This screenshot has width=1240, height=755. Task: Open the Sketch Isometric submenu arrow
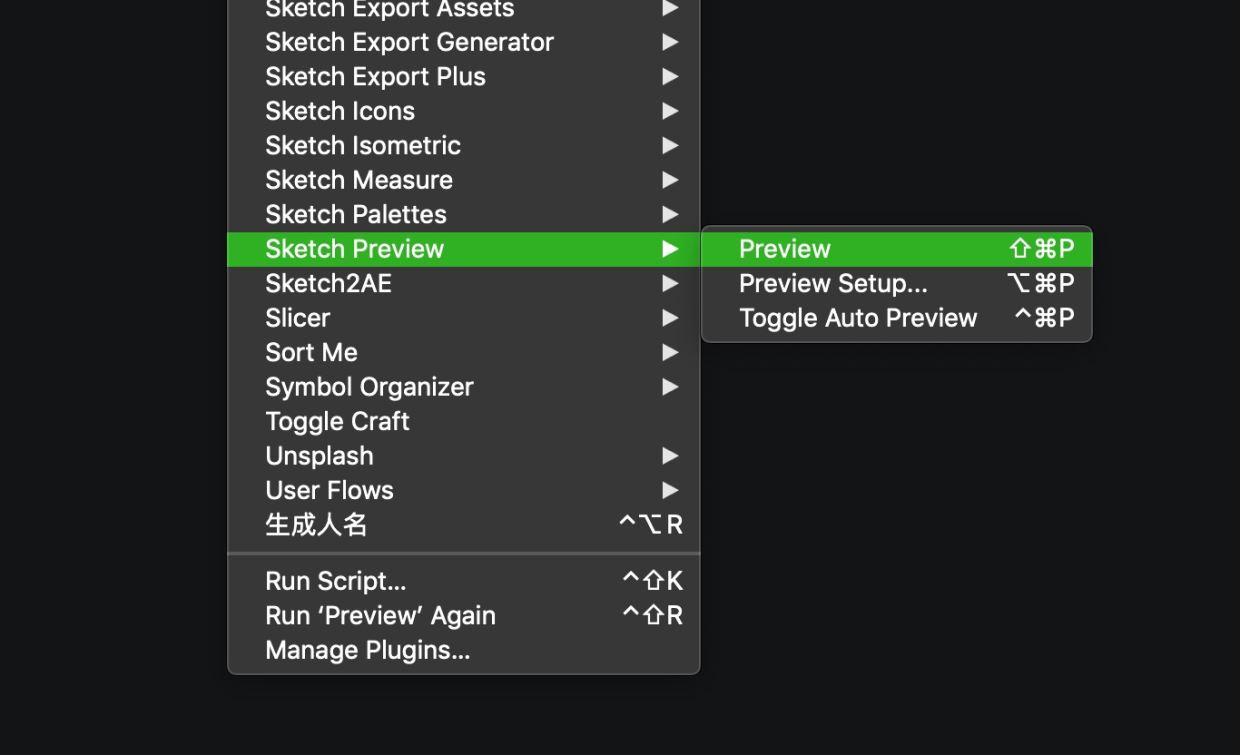670,146
